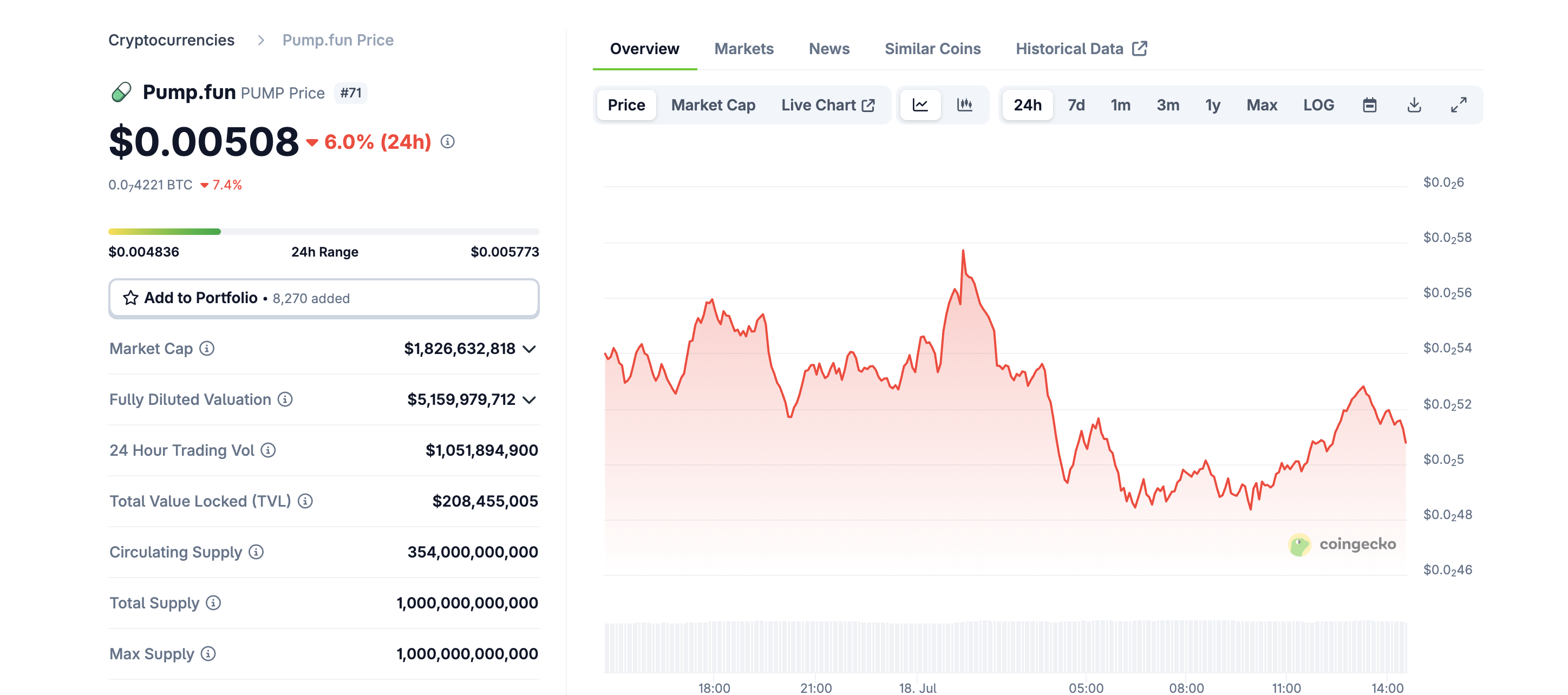The width and height of the screenshot is (1568, 695).
Task: Open the Markets tab
Action: (x=744, y=49)
